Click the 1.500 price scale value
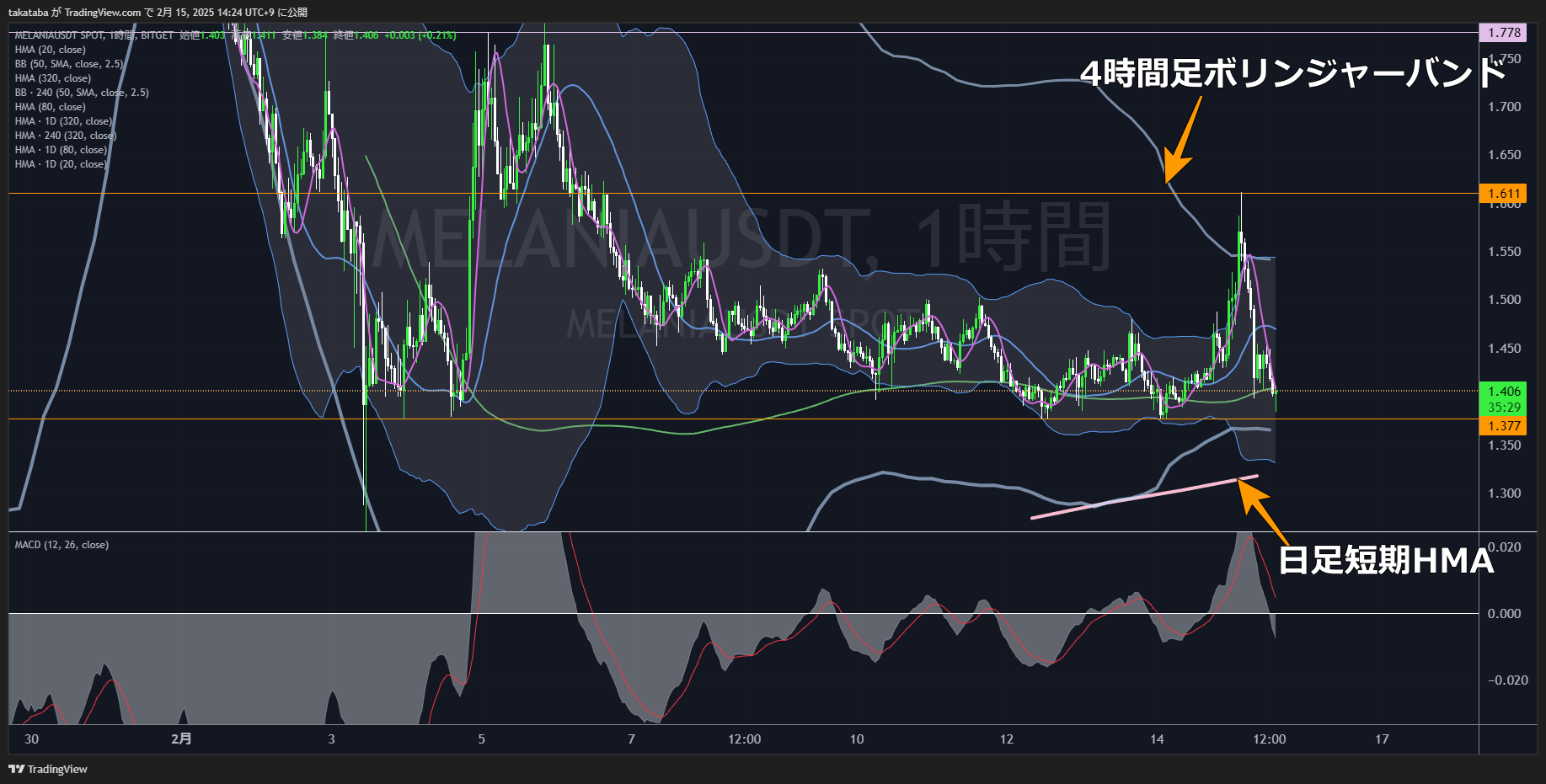1546x784 pixels. tap(1504, 300)
